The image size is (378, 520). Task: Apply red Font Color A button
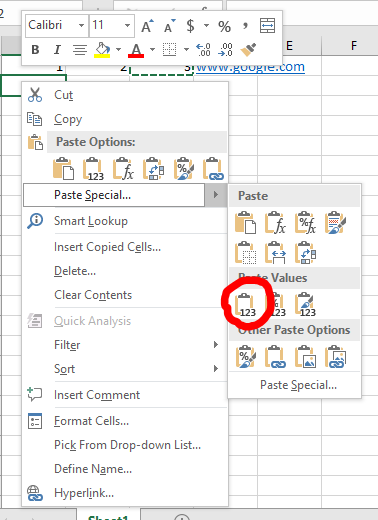[x=136, y=50]
